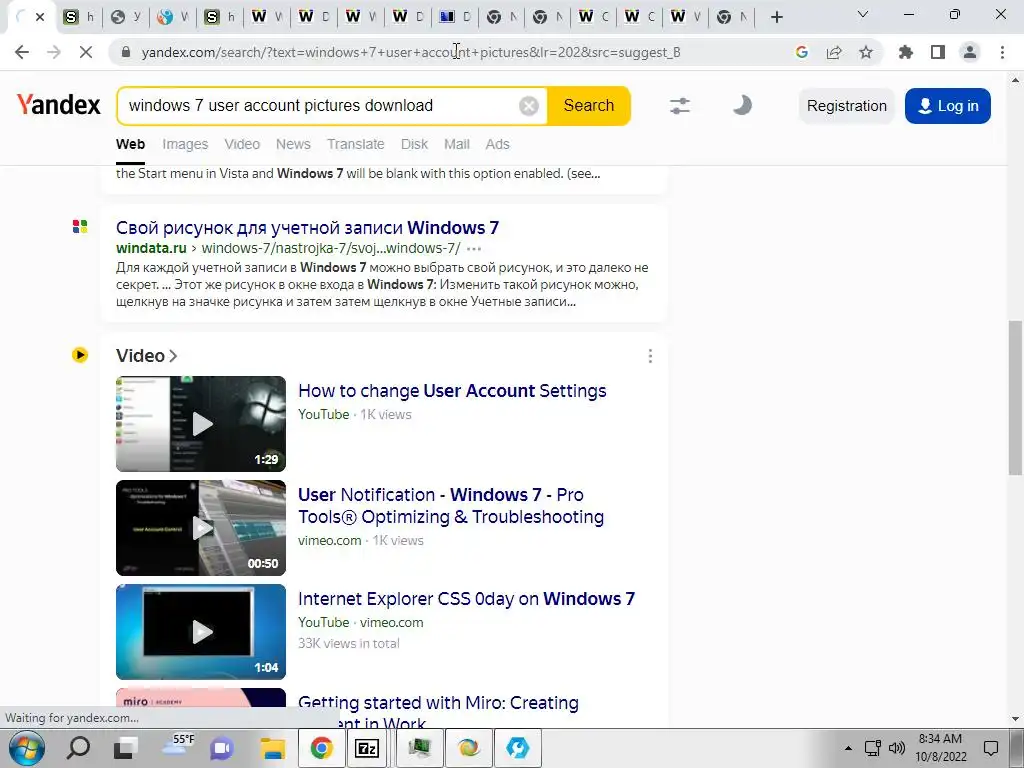This screenshot has height=768, width=1024.
Task: Open the three-dot menu beside the windata.ru URL
Action: (474, 249)
